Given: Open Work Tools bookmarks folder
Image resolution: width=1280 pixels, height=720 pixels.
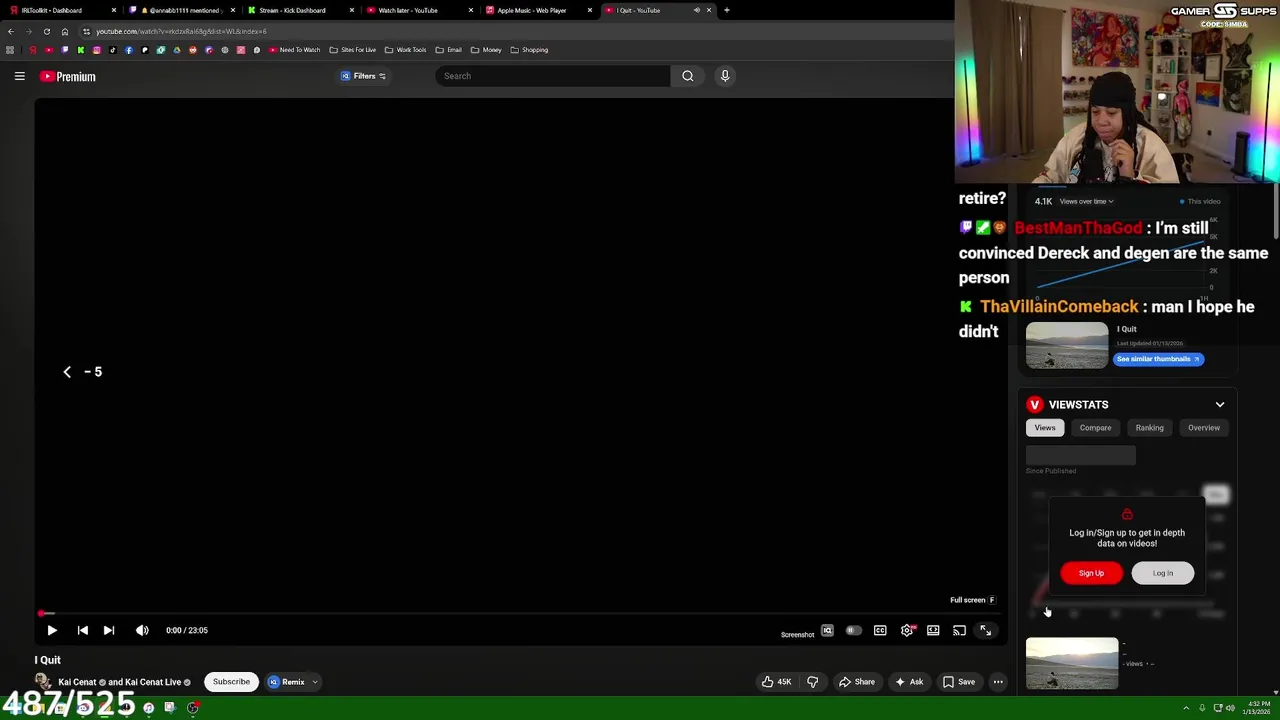Looking at the screenshot, I should tap(406, 50).
